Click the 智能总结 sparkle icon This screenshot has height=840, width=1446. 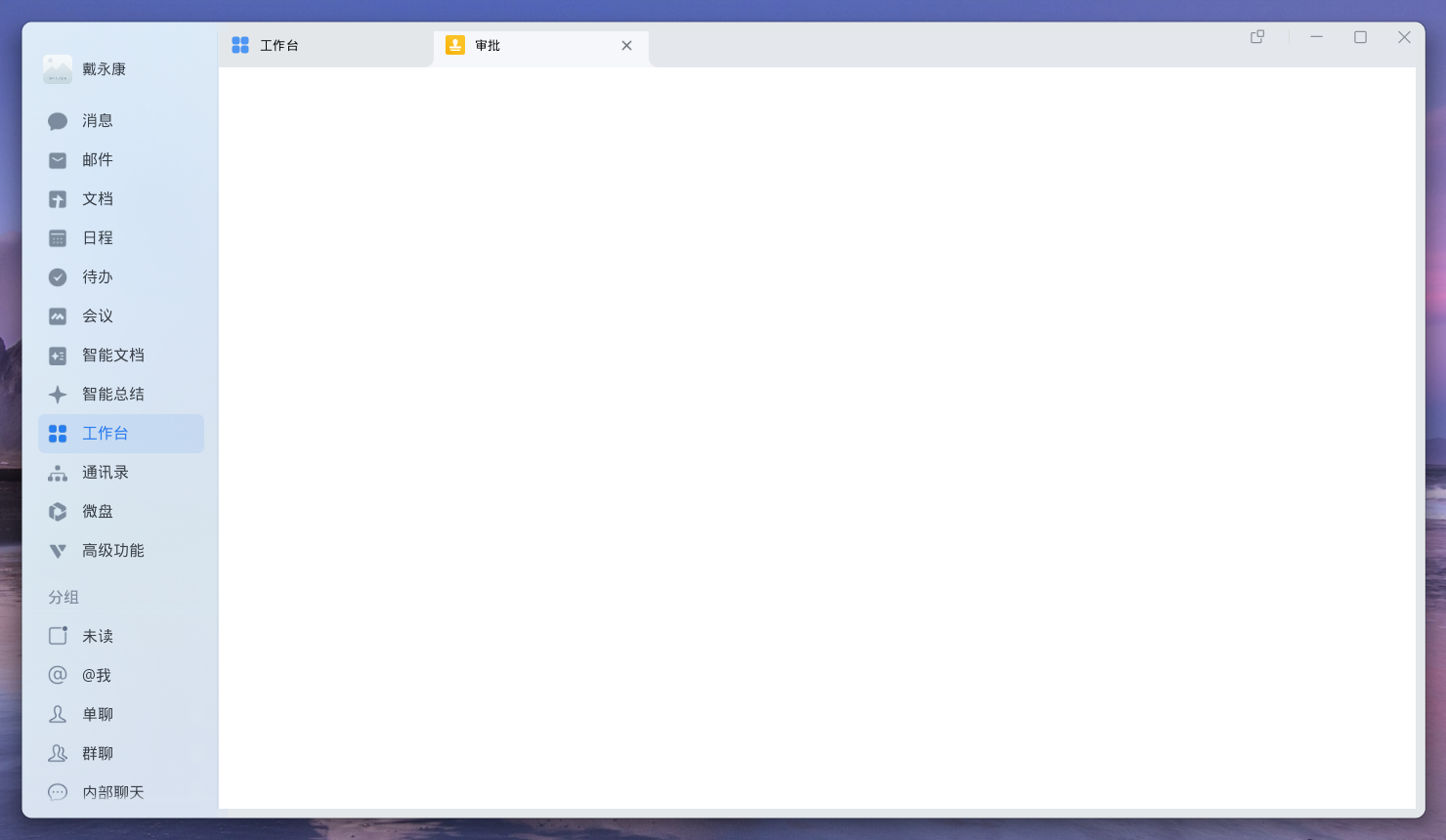click(58, 395)
